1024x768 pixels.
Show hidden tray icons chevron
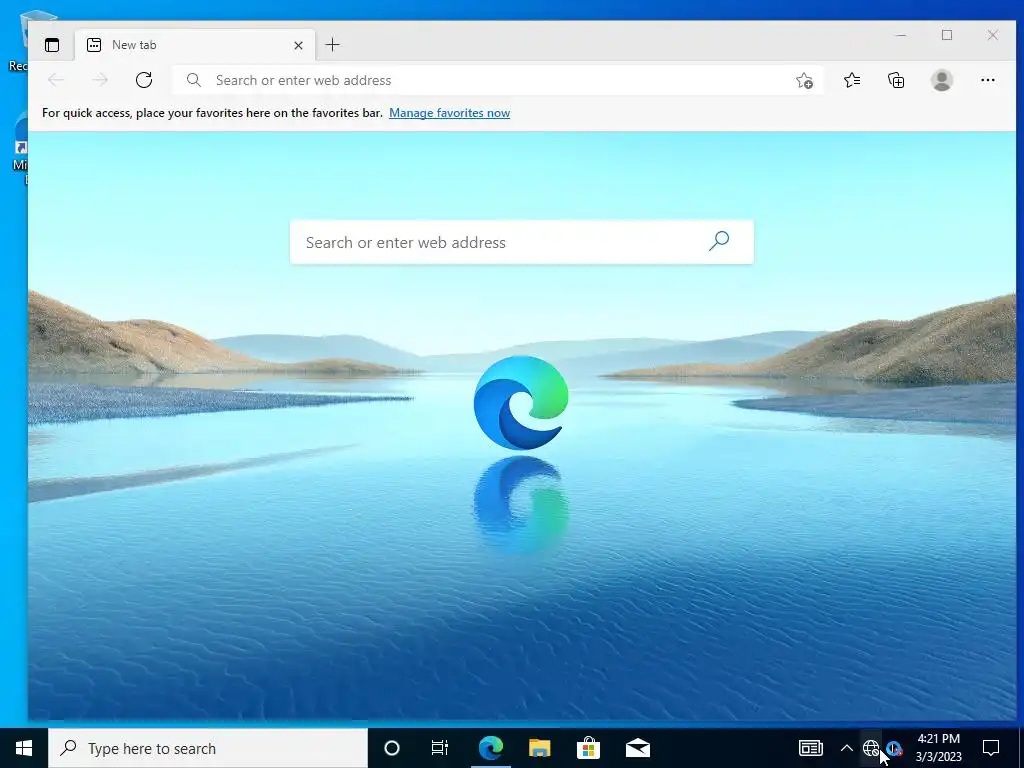click(846, 748)
